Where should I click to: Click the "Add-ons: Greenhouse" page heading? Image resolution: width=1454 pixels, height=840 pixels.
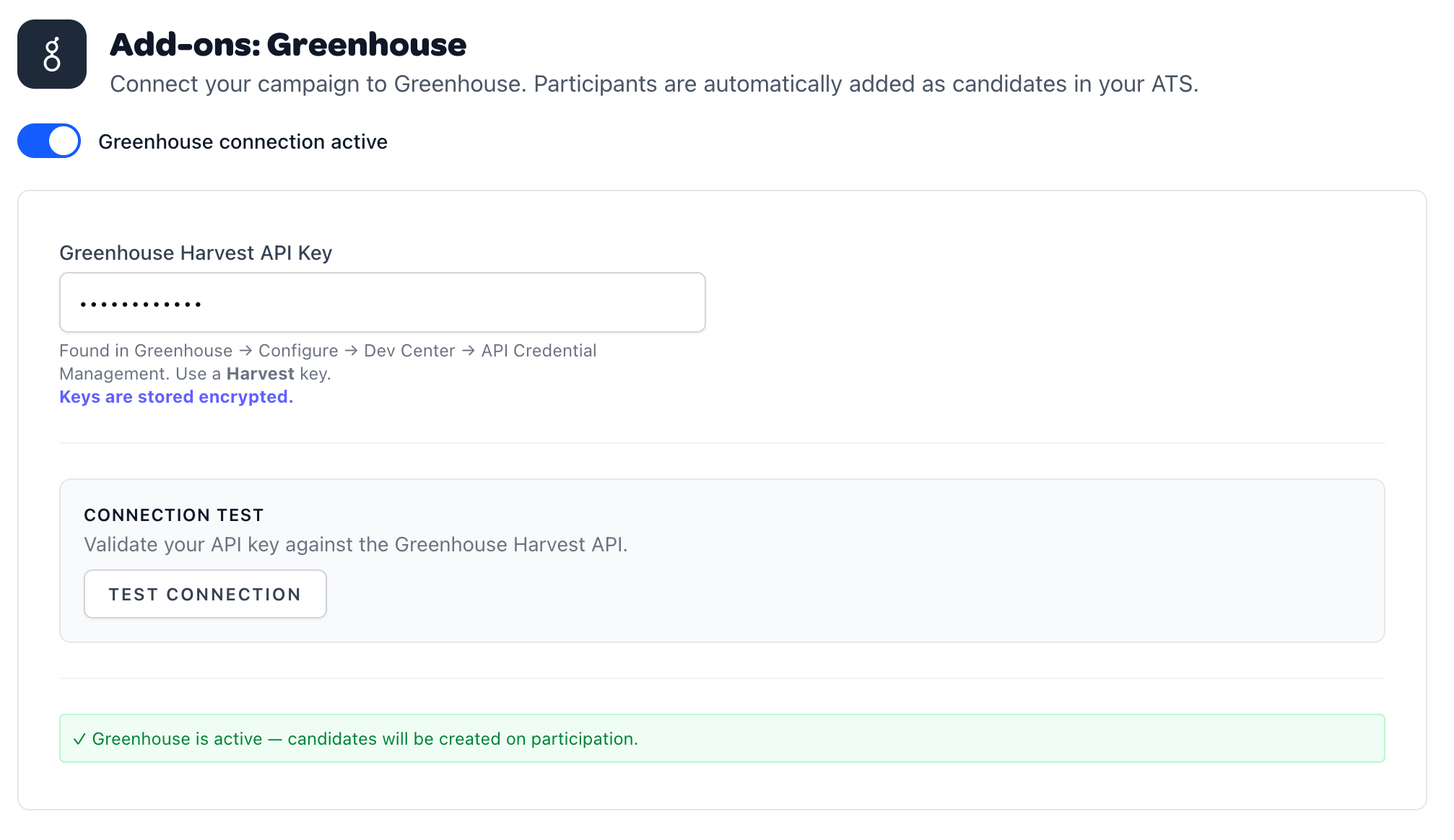(x=287, y=45)
